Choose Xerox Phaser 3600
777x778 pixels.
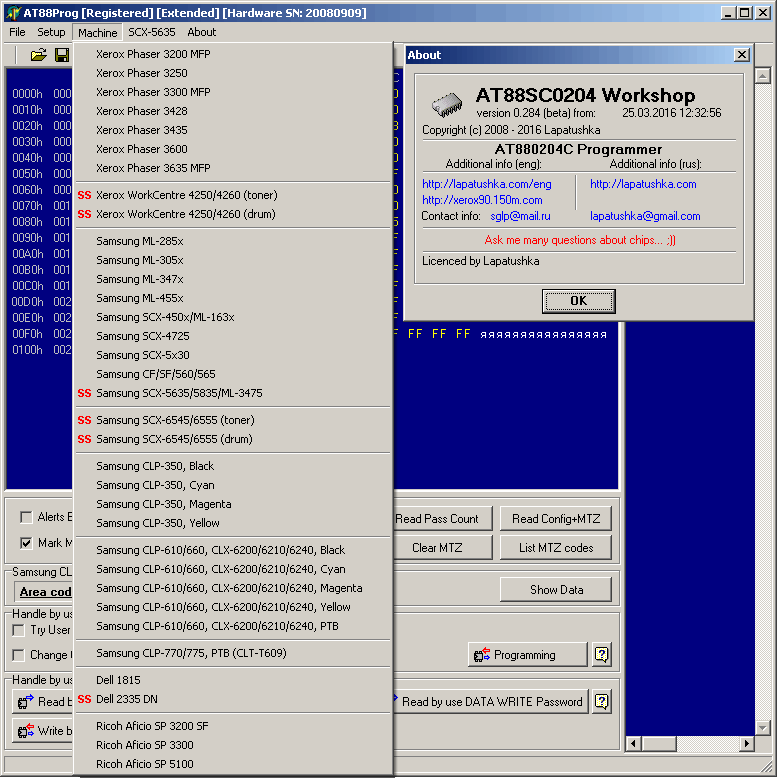tap(233, 149)
